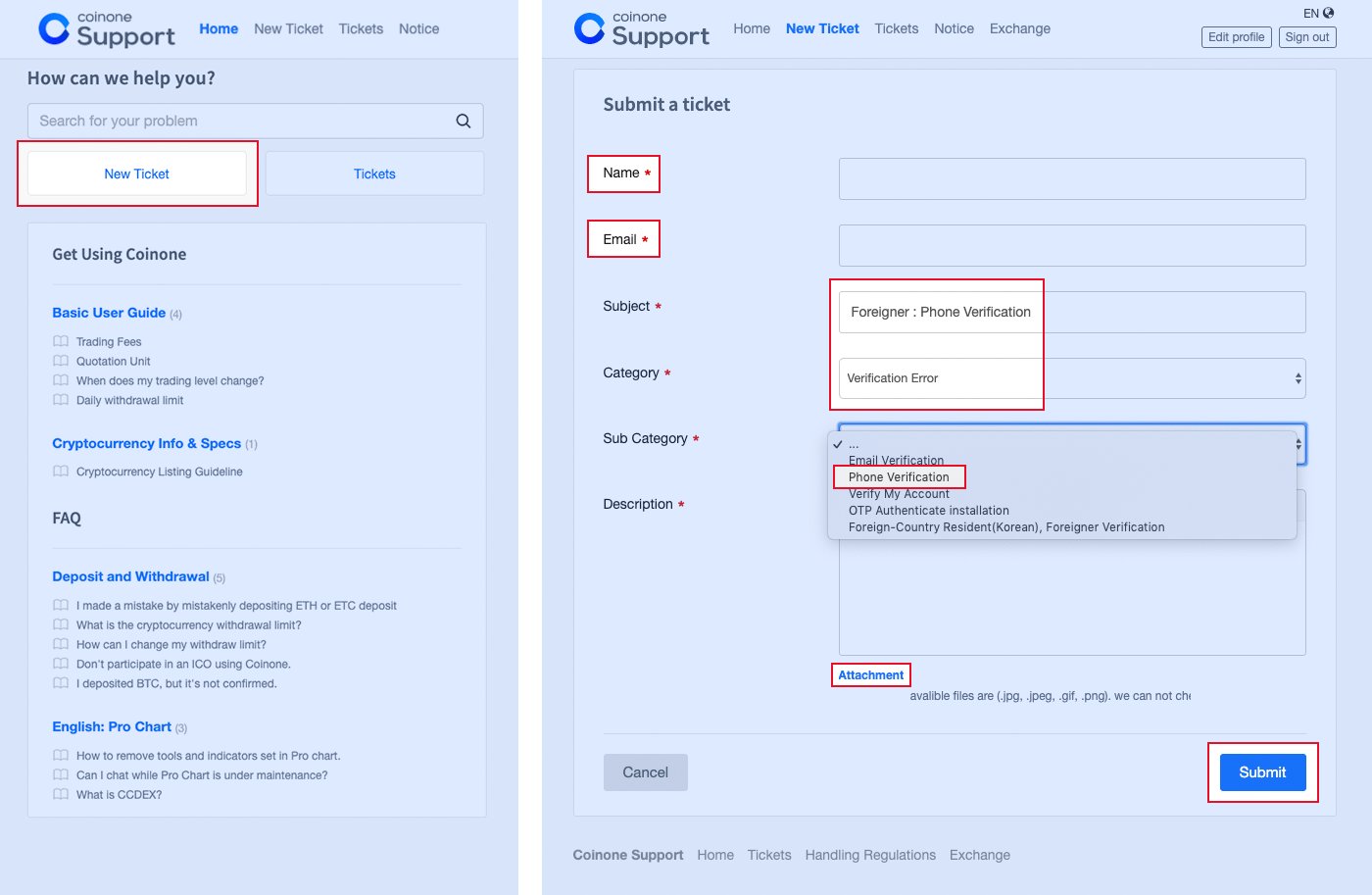Image resolution: width=1372 pixels, height=895 pixels.
Task: Click the Coinone Support logo on the right page
Action: pyautogui.click(x=641, y=28)
